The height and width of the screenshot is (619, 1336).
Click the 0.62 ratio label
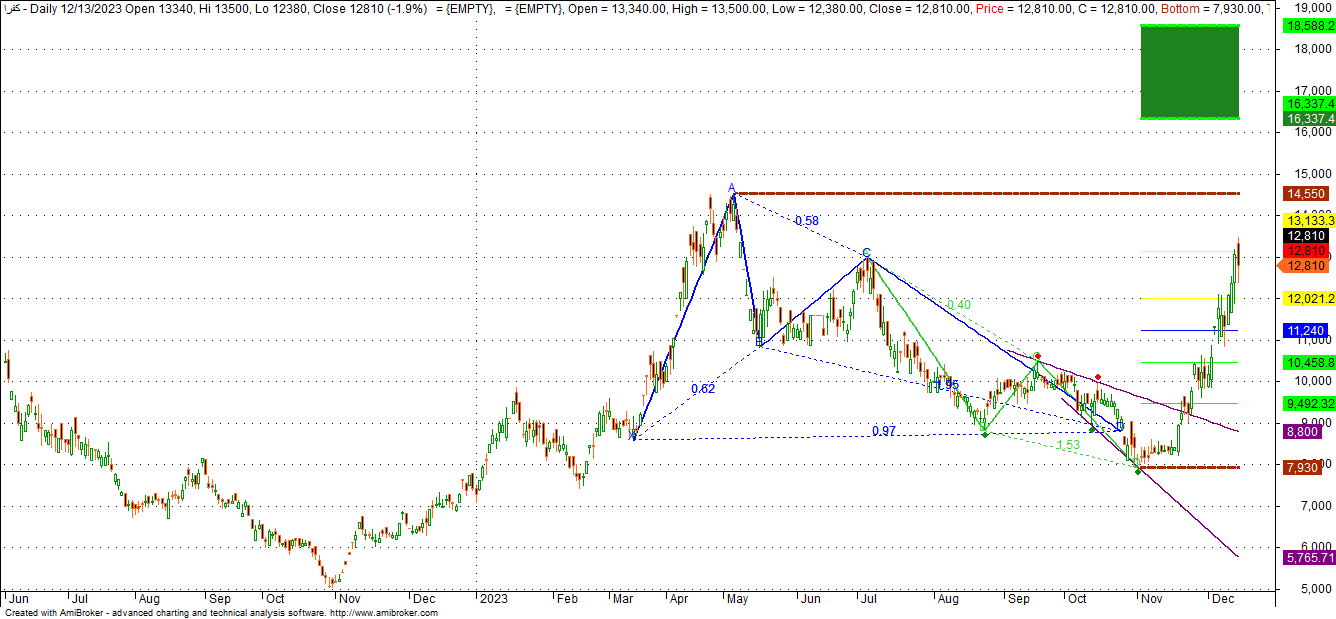click(703, 388)
